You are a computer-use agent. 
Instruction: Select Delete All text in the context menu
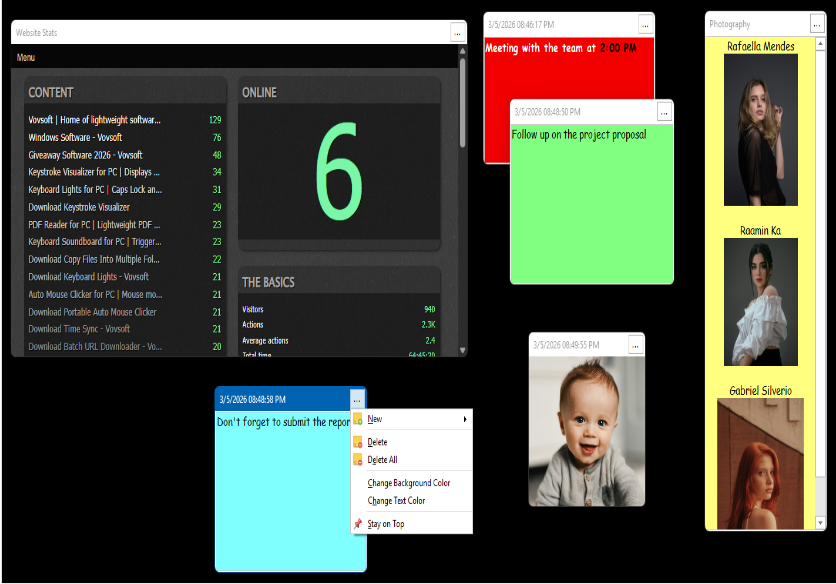[382, 460]
